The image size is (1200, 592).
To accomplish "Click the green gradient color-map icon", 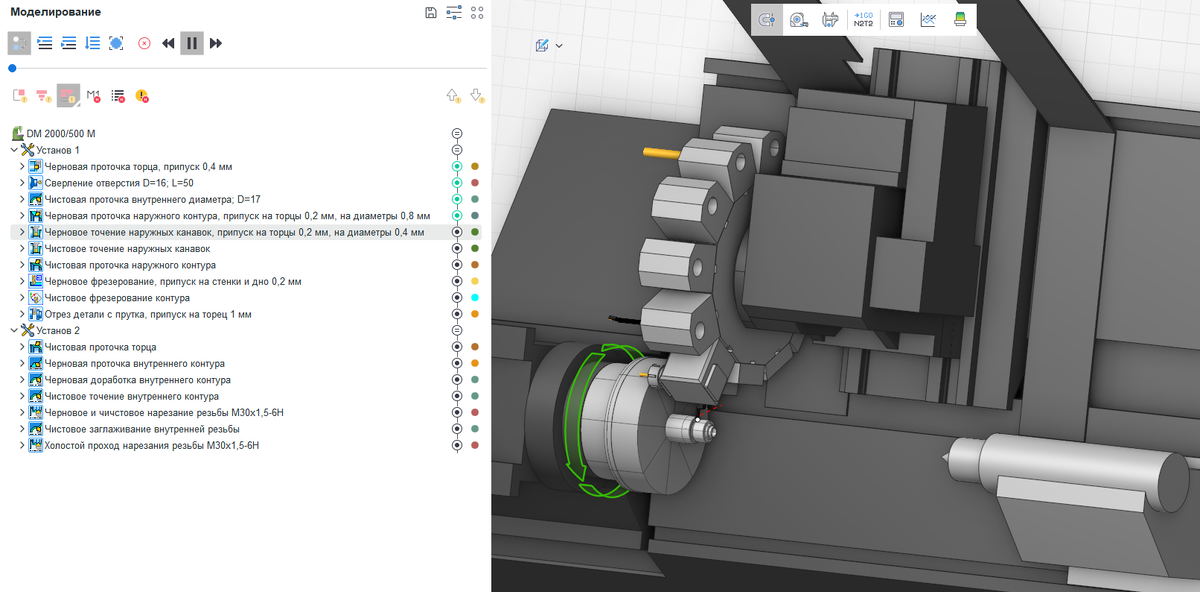I will click(960, 19).
